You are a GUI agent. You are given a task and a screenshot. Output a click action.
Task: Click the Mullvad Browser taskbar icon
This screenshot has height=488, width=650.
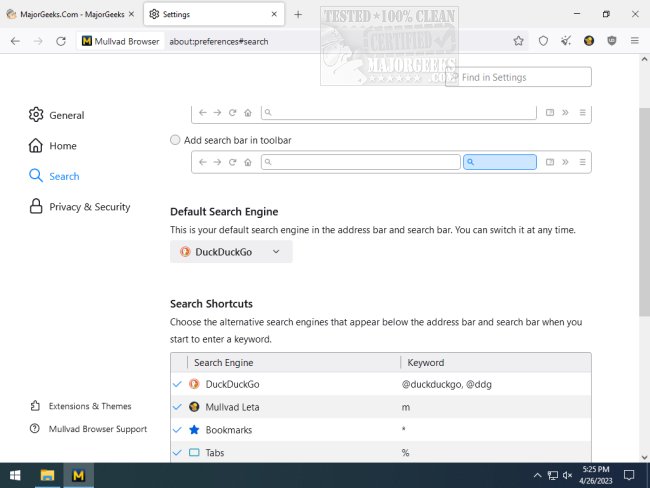click(78, 475)
